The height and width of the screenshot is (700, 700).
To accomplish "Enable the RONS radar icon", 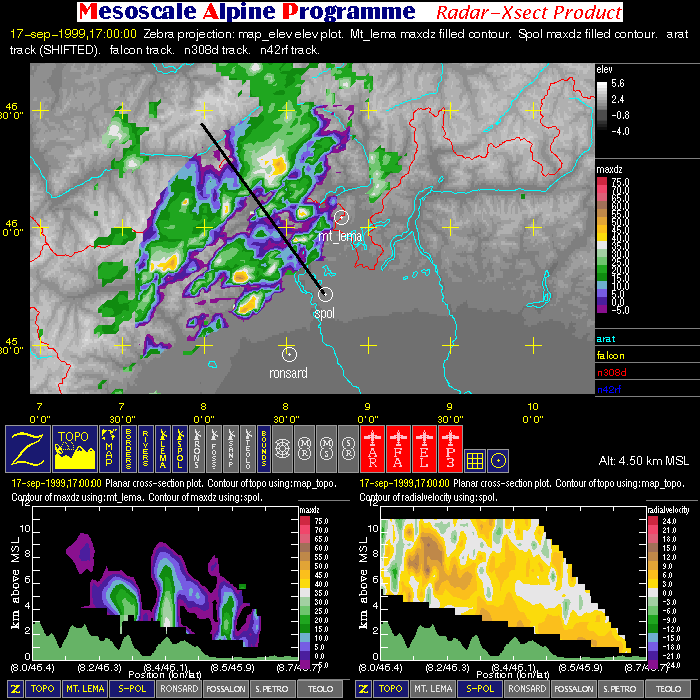I will click(197, 449).
